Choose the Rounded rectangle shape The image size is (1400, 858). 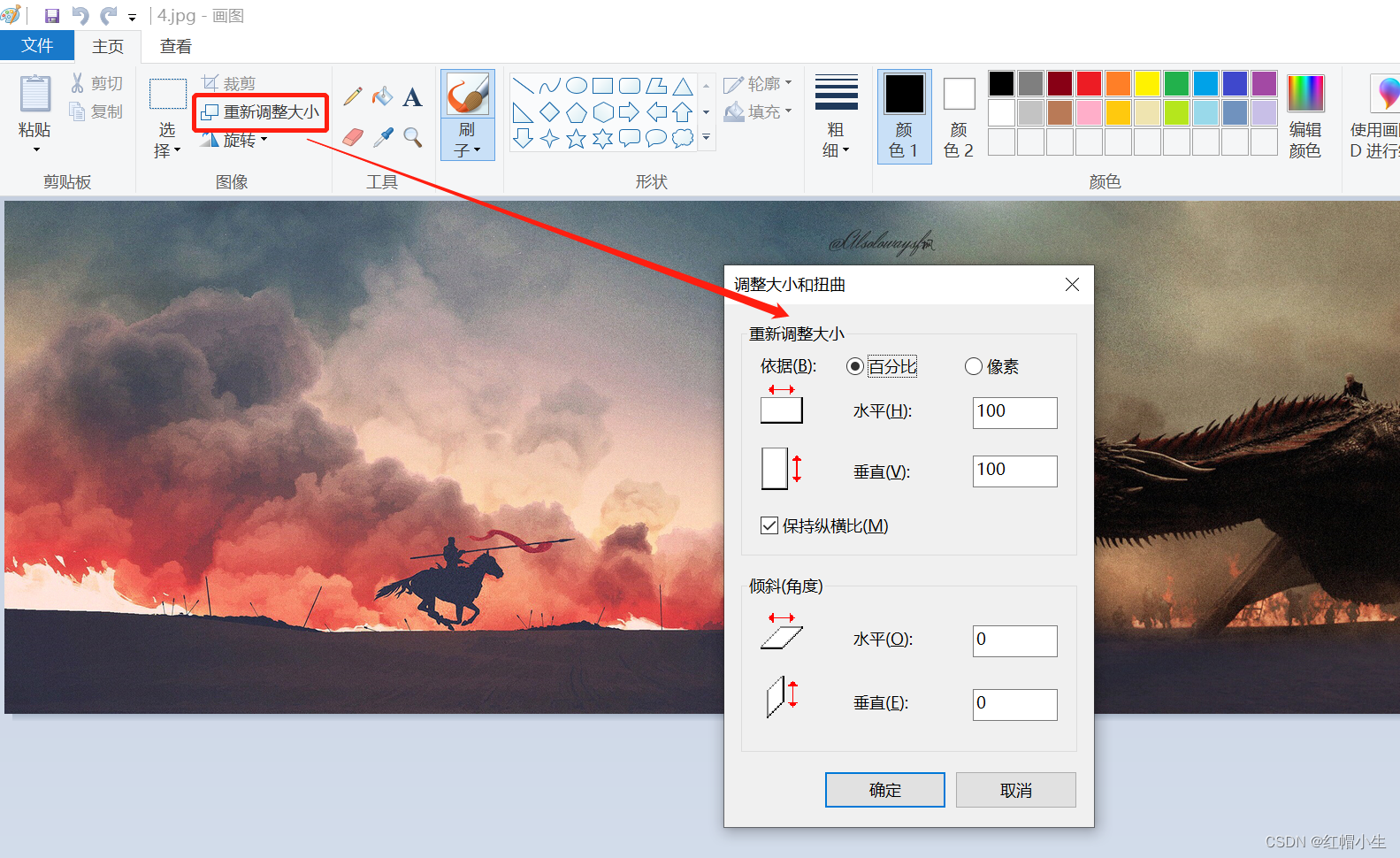[x=630, y=86]
